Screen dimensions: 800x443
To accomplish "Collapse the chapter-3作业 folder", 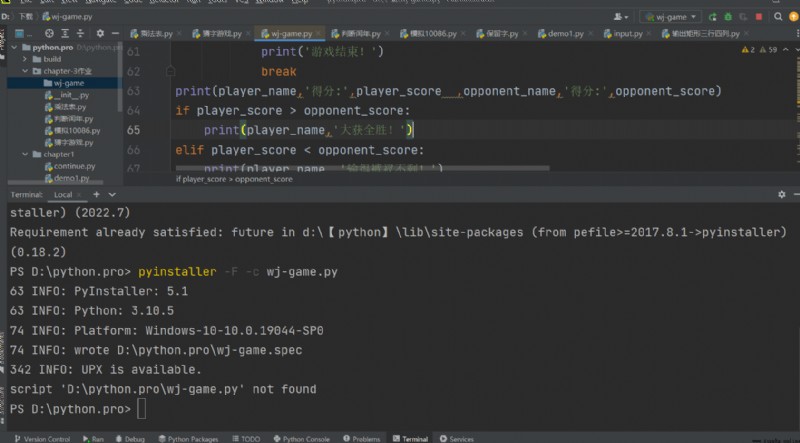I will point(24,71).
